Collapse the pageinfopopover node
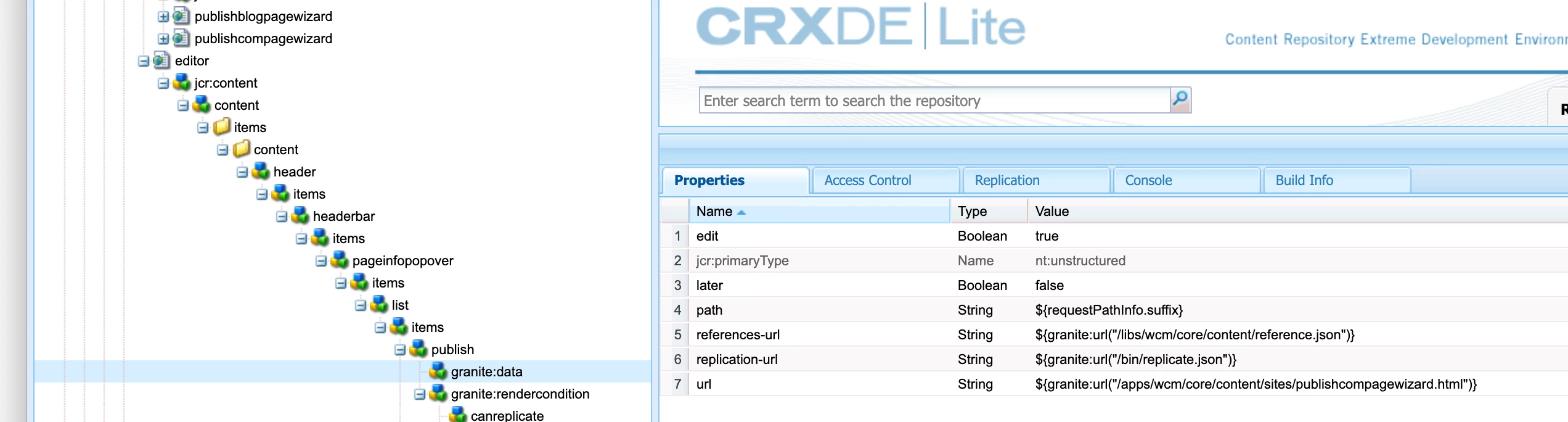The height and width of the screenshot is (422, 1568). click(x=321, y=261)
